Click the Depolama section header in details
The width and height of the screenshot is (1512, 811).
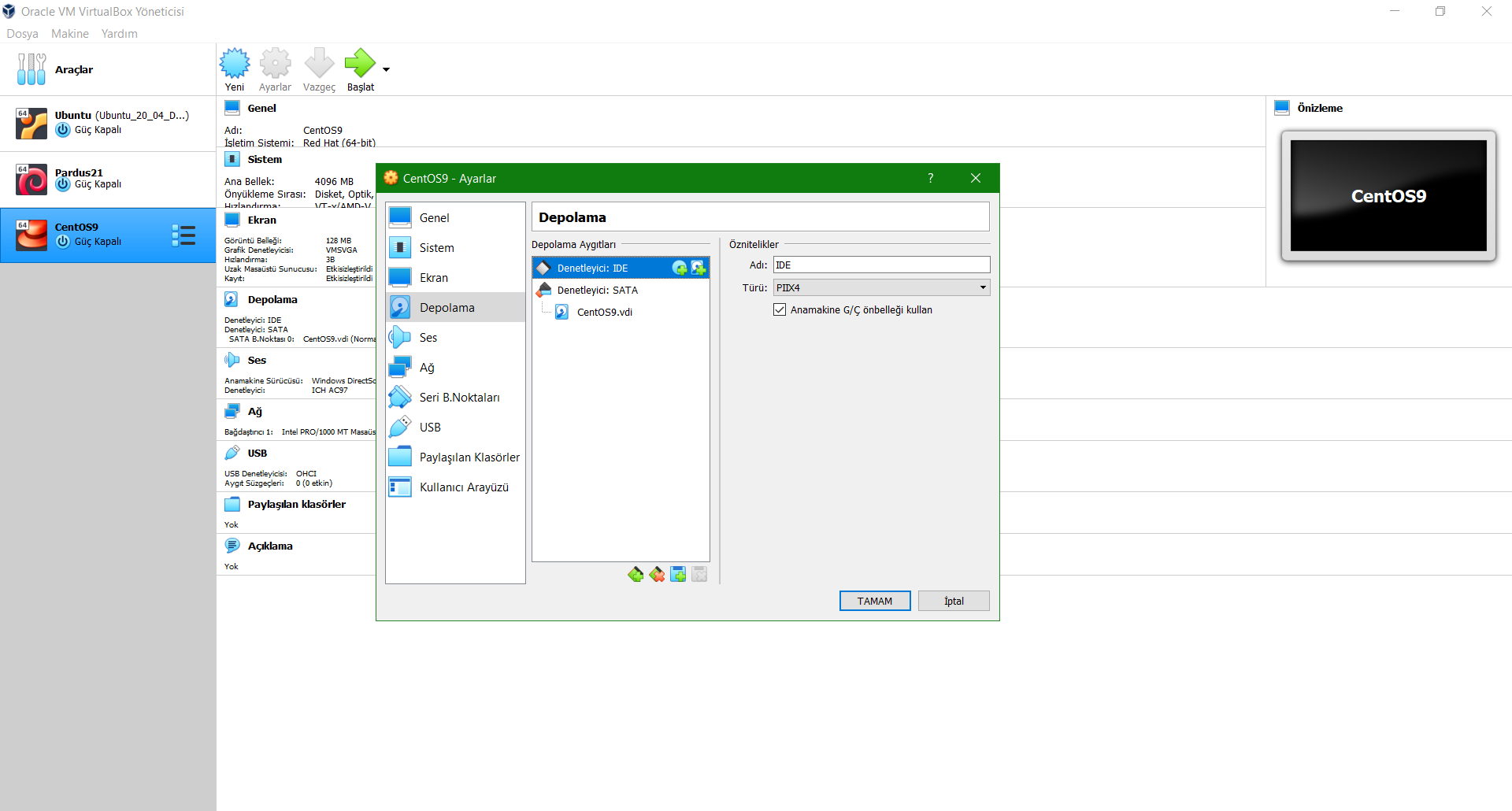point(272,300)
